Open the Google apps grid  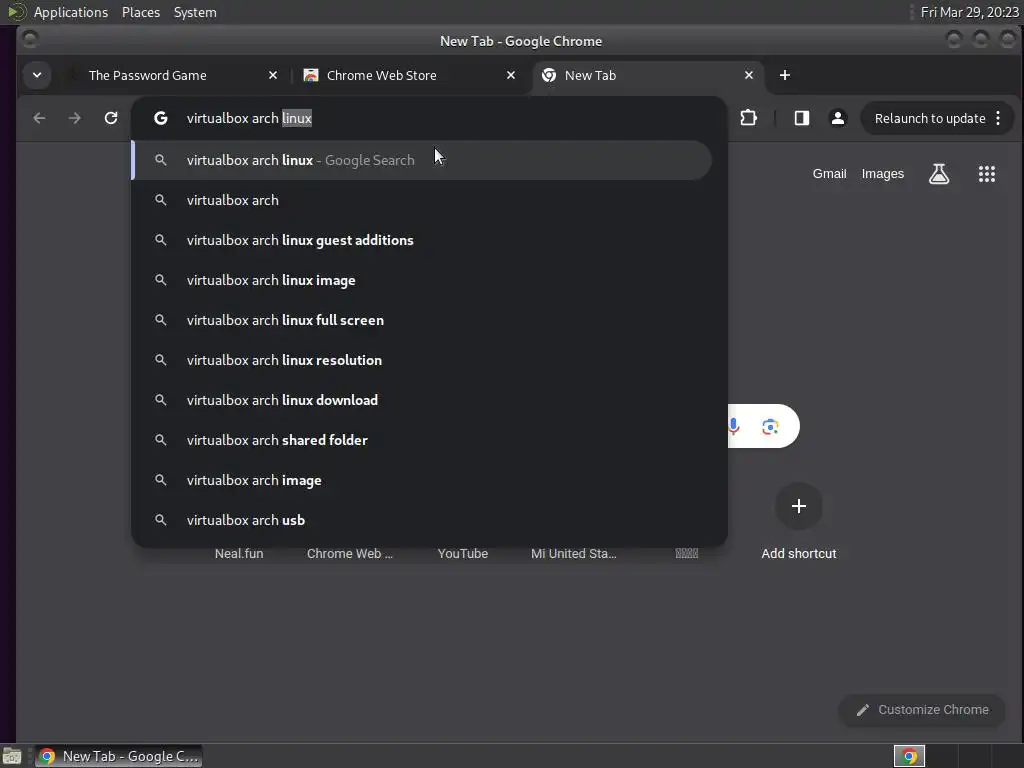point(987,174)
